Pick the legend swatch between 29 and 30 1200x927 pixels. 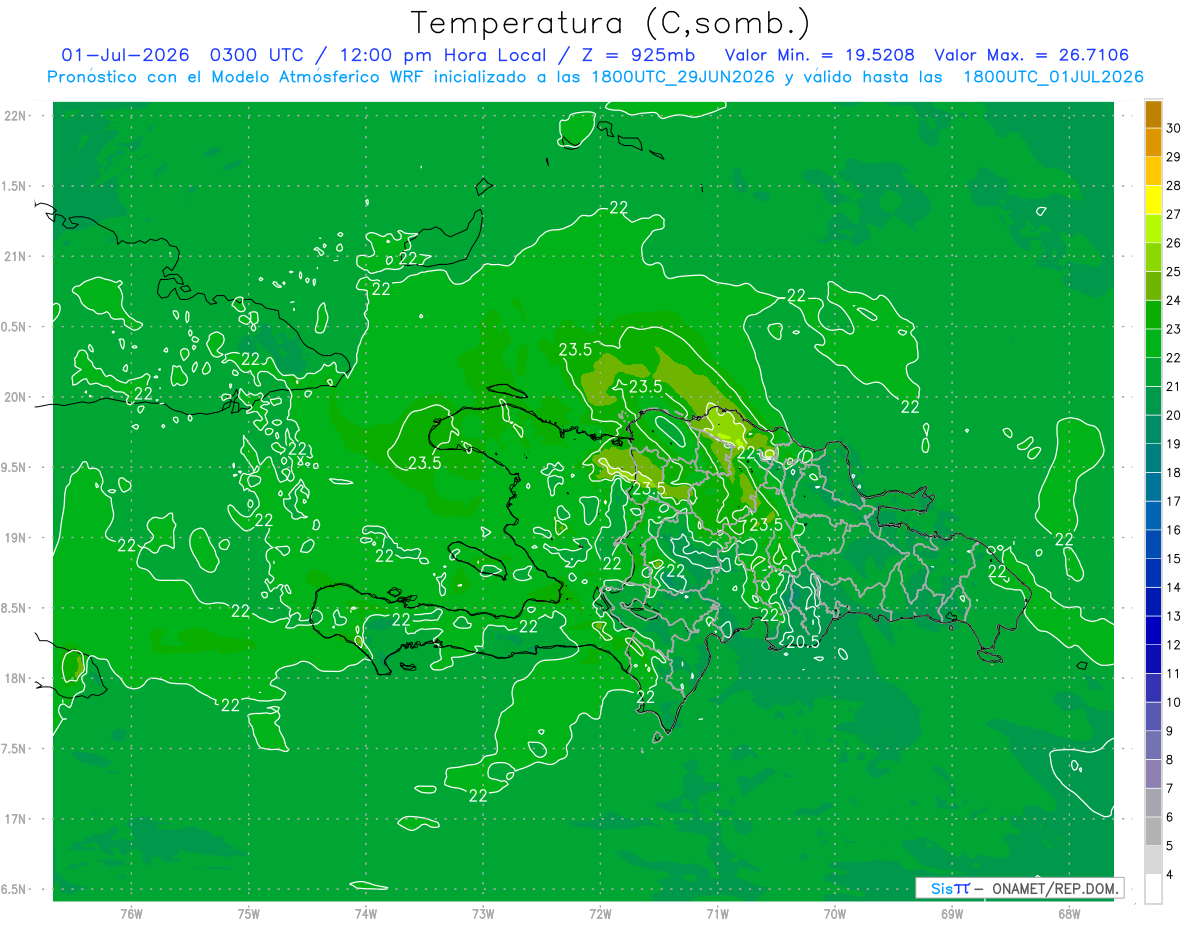[x=1153, y=142]
